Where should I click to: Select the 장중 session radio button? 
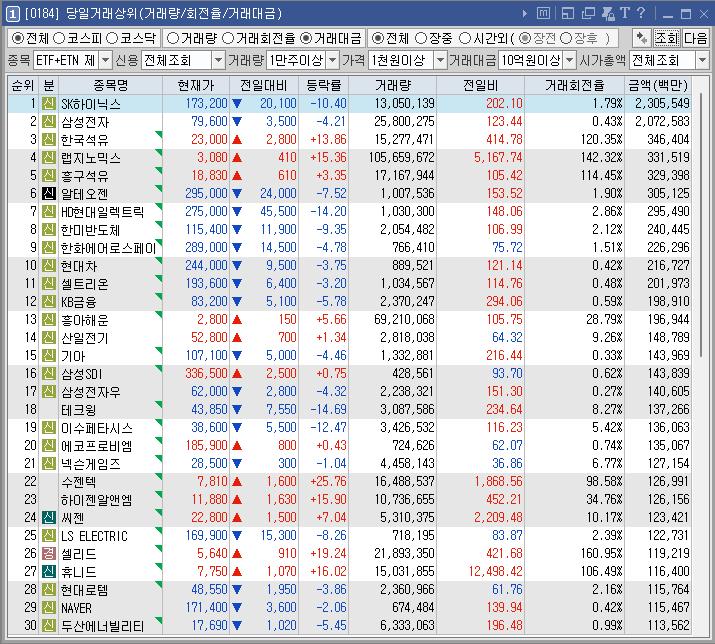click(421, 38)
